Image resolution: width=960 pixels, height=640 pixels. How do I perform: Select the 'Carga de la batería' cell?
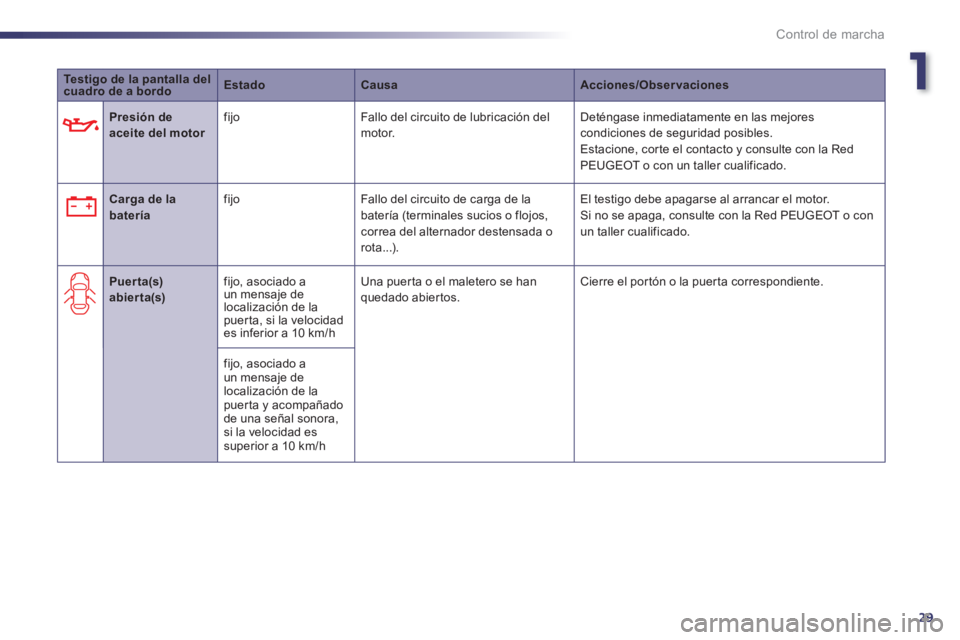pos(160,224)
